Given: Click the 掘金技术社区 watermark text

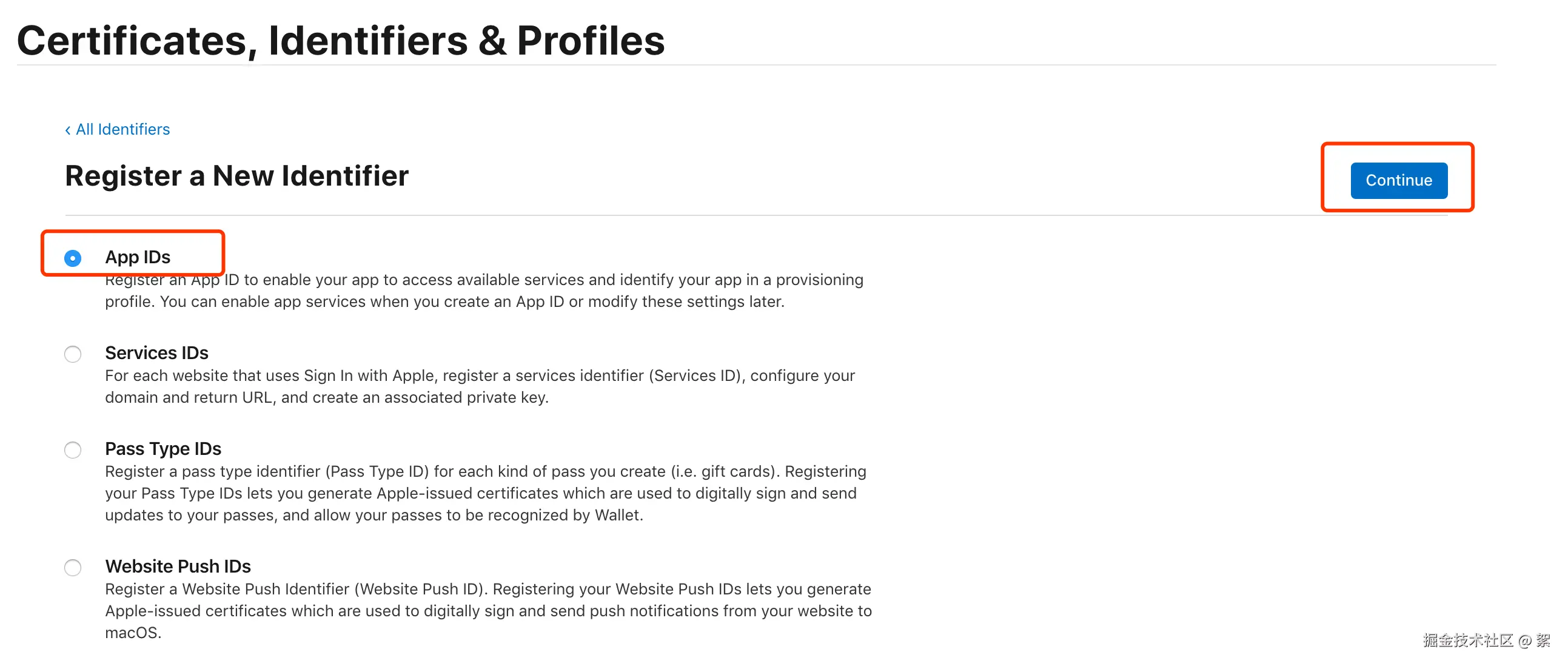Looking at the screenshot, I should coord(1467,640).
